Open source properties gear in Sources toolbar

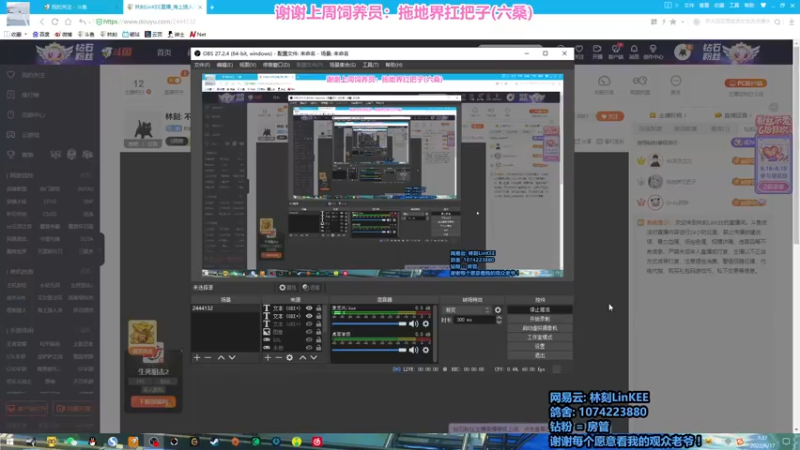tap(290, 358)
